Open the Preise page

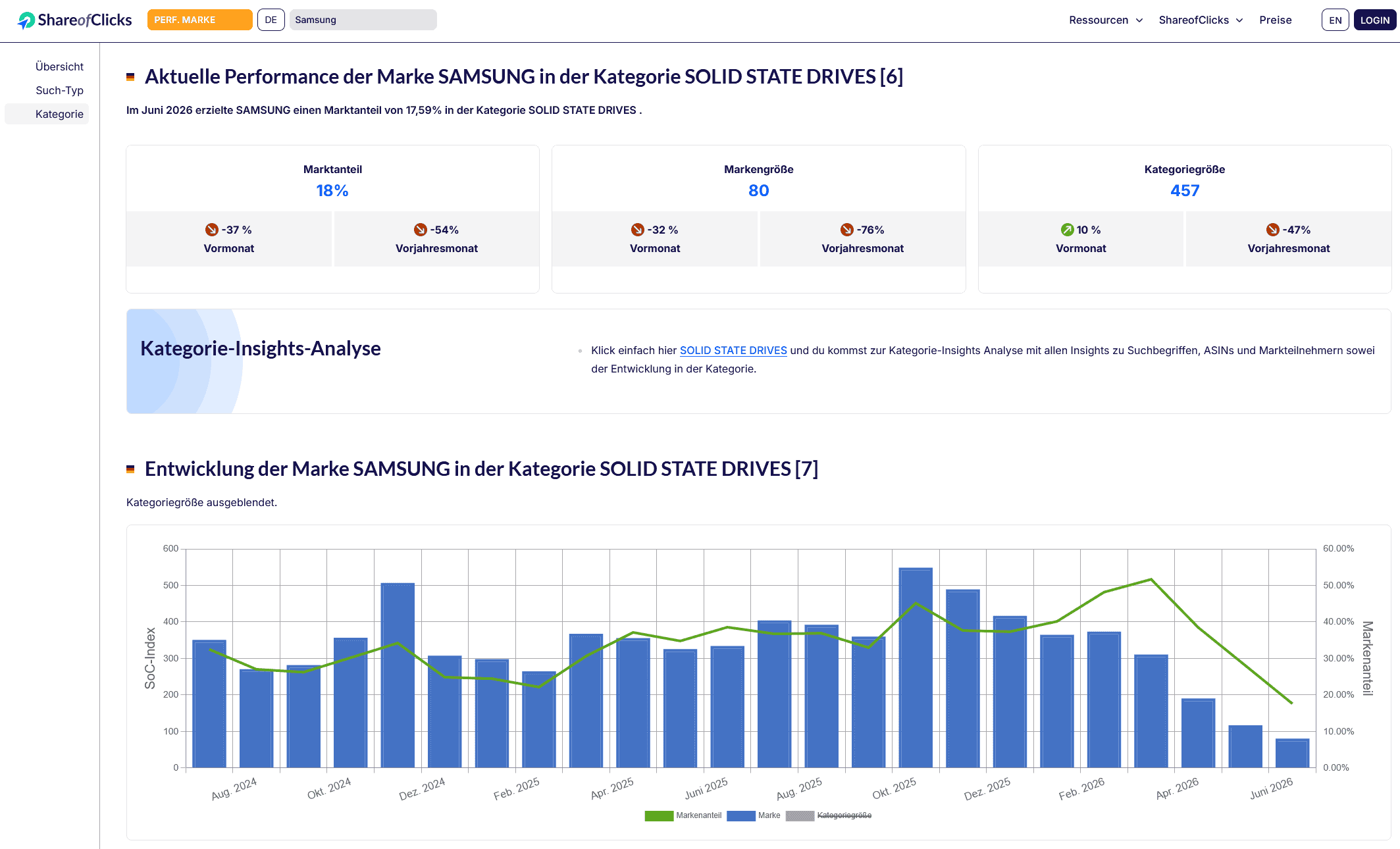(x=1275, y=20)
